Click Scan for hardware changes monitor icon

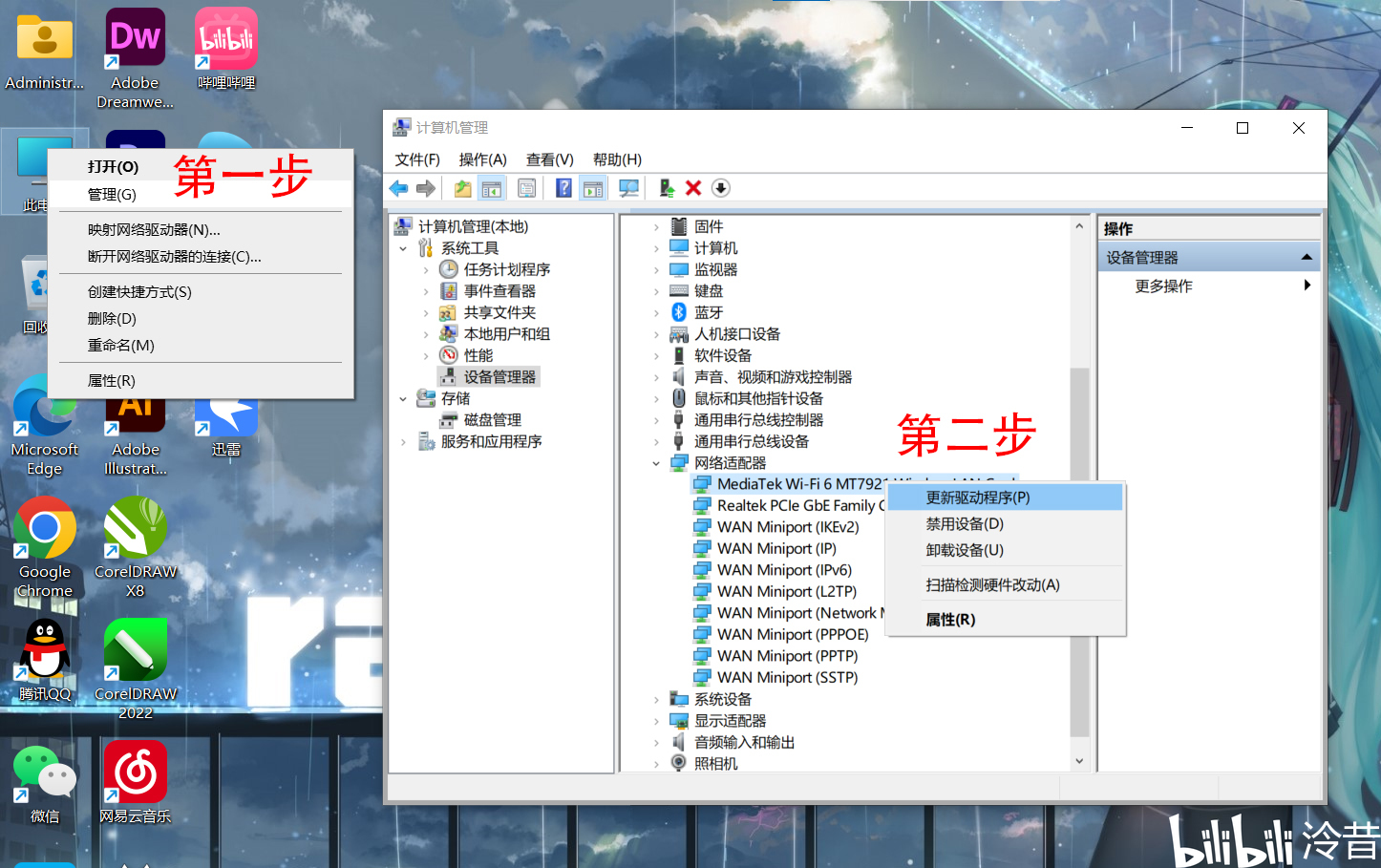[x=628, y=188]
